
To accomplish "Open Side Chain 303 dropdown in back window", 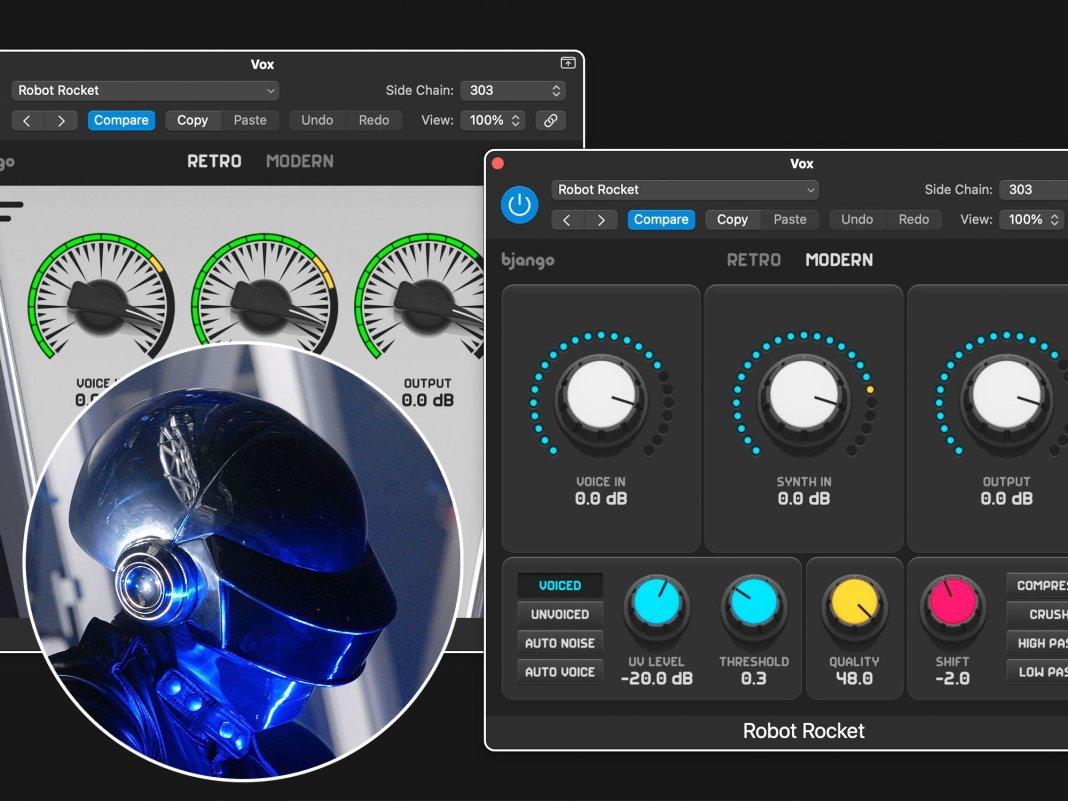I will 513,90.
